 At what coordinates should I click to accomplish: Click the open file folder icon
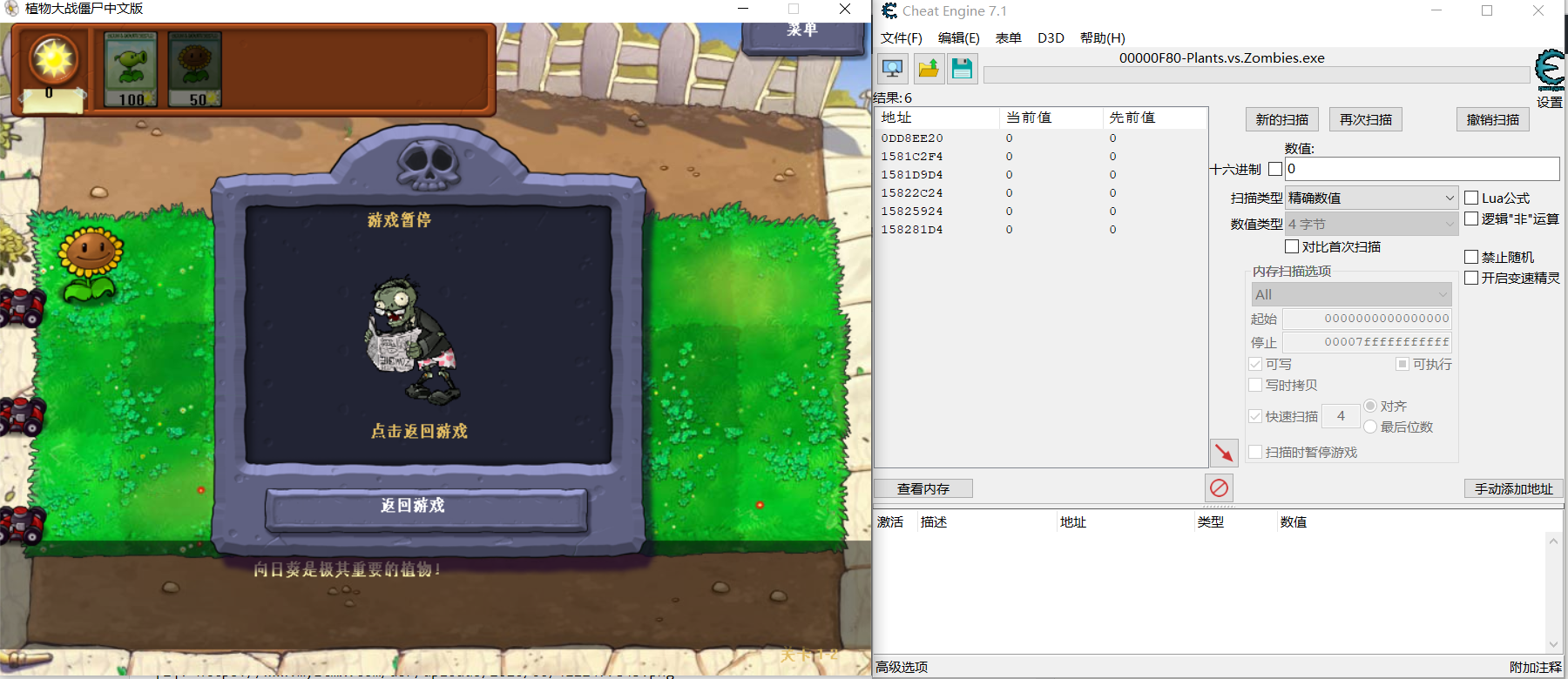point(929,69)
